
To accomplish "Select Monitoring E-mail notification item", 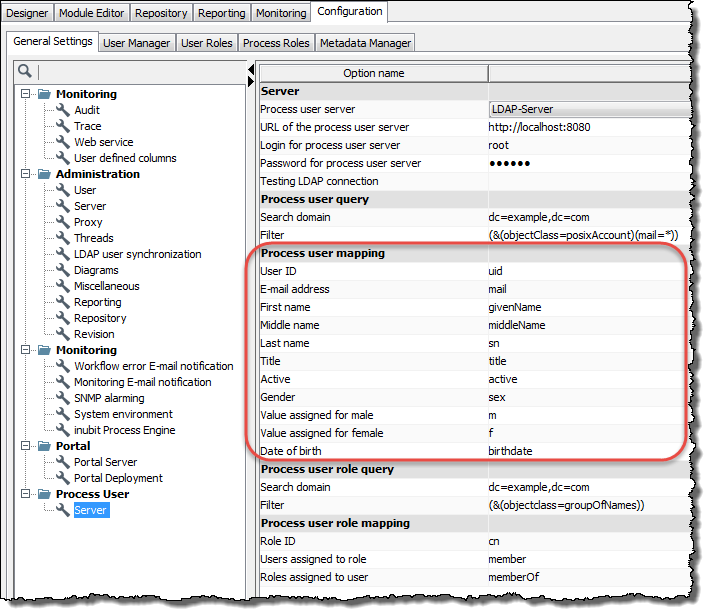I will click(x=143, y=382).
